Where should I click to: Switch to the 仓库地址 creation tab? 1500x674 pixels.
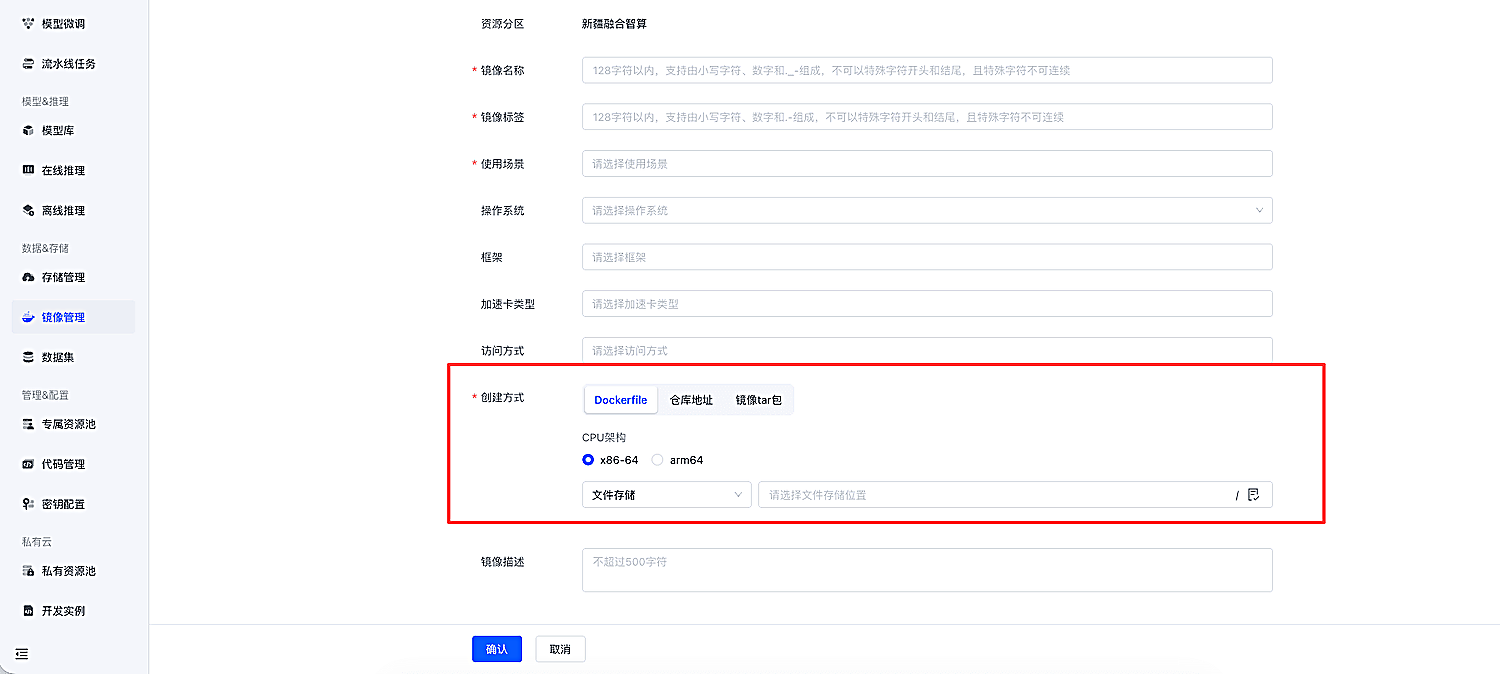(691, 400)
